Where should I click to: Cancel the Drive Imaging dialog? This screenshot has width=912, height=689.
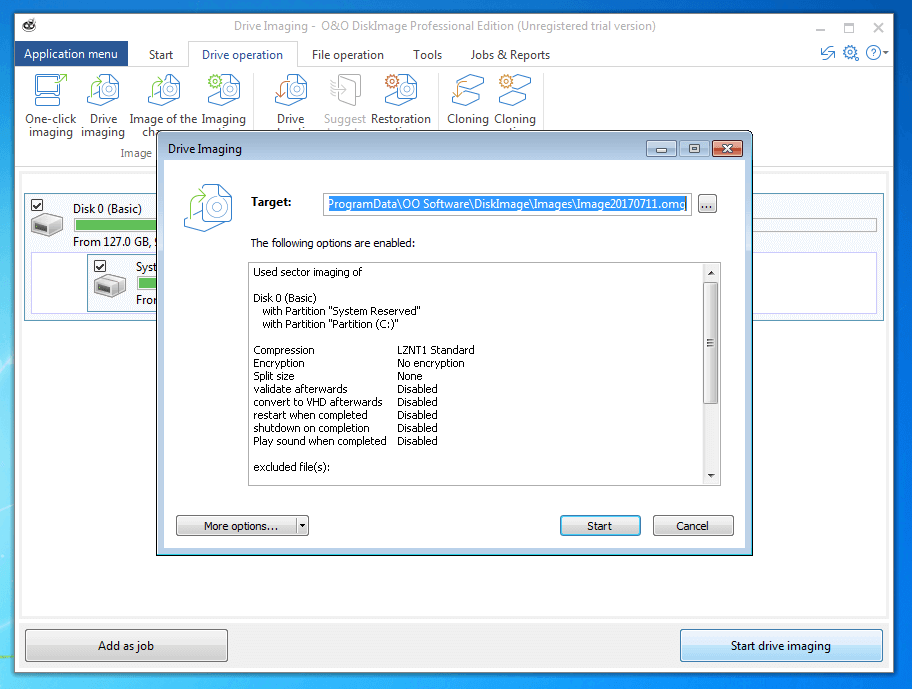coord(692,526)
